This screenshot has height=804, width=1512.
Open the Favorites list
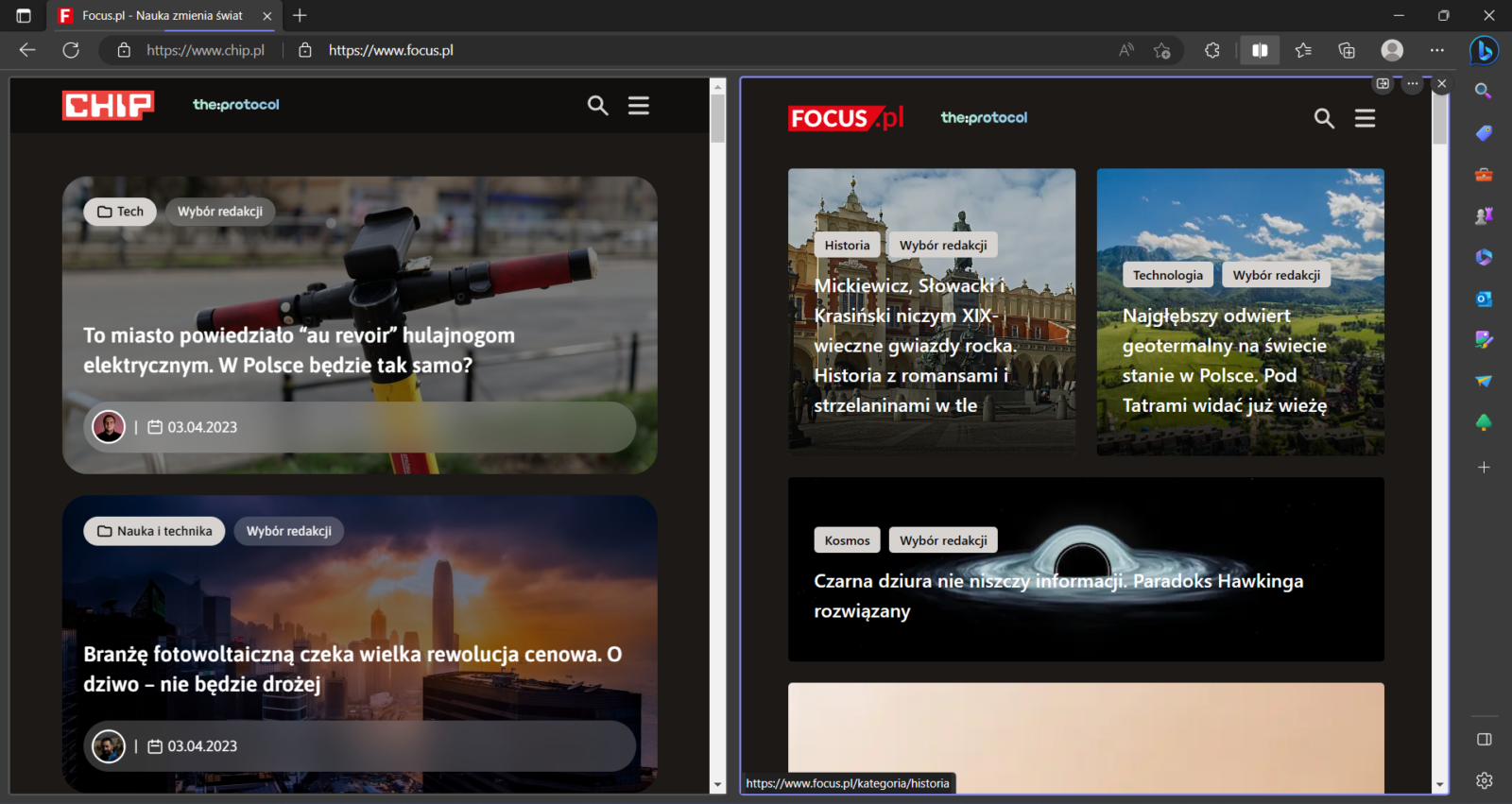(x=1303, y=50)
